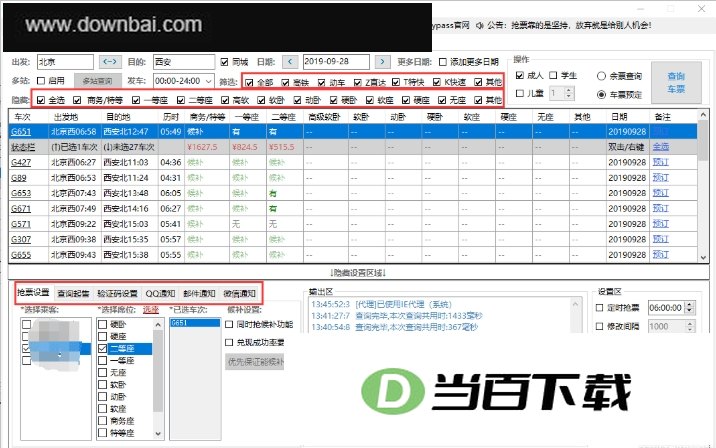
Task: Check 商务座 in the 选择席位 list
Action: [x=102, y=421]
